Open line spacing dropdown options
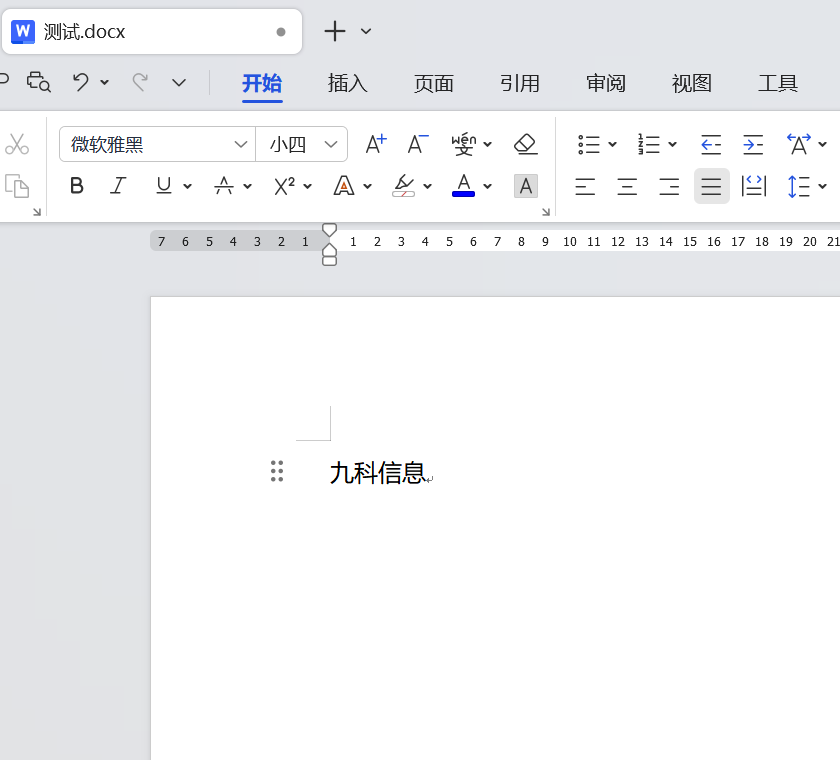 pos(823,186)
